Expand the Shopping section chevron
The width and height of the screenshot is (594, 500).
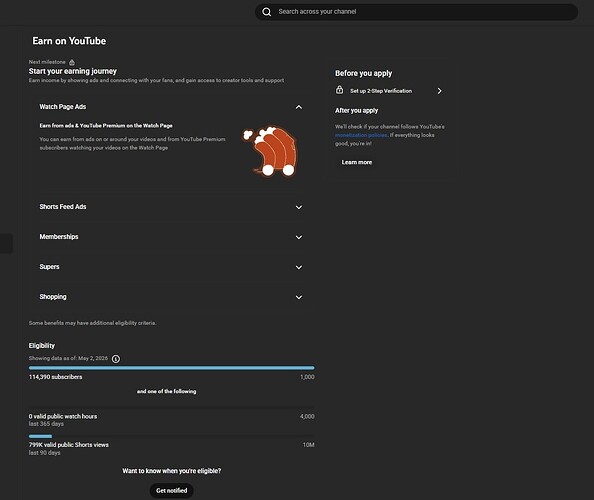click(299, 297)
